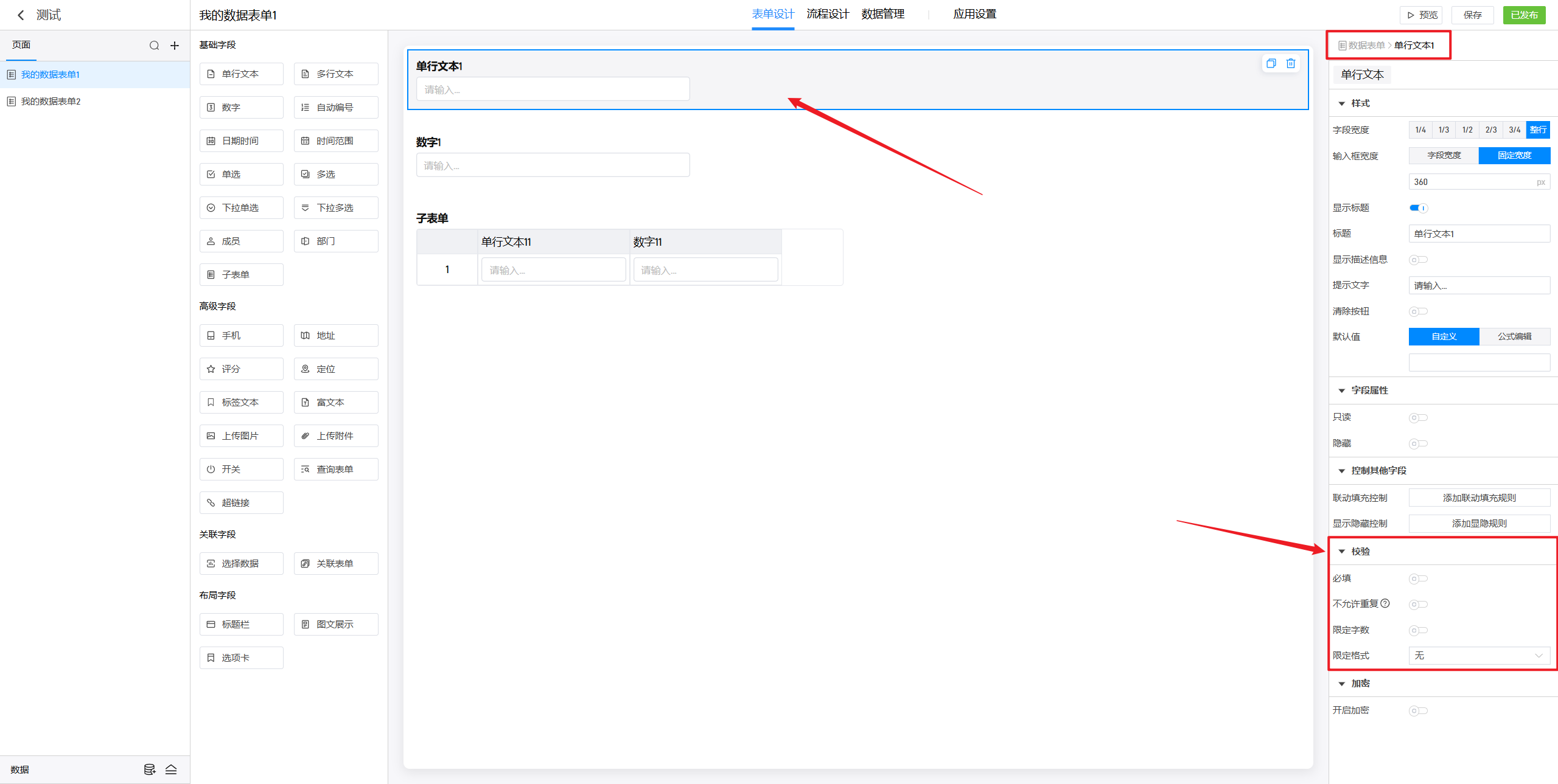1558x784 pixels.
Task: Click the help icon beside 不允许重复
Action: point(1385,603)
